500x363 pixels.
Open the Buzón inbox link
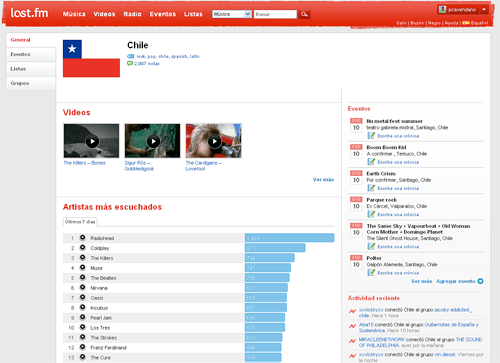(x=417, y=23)
